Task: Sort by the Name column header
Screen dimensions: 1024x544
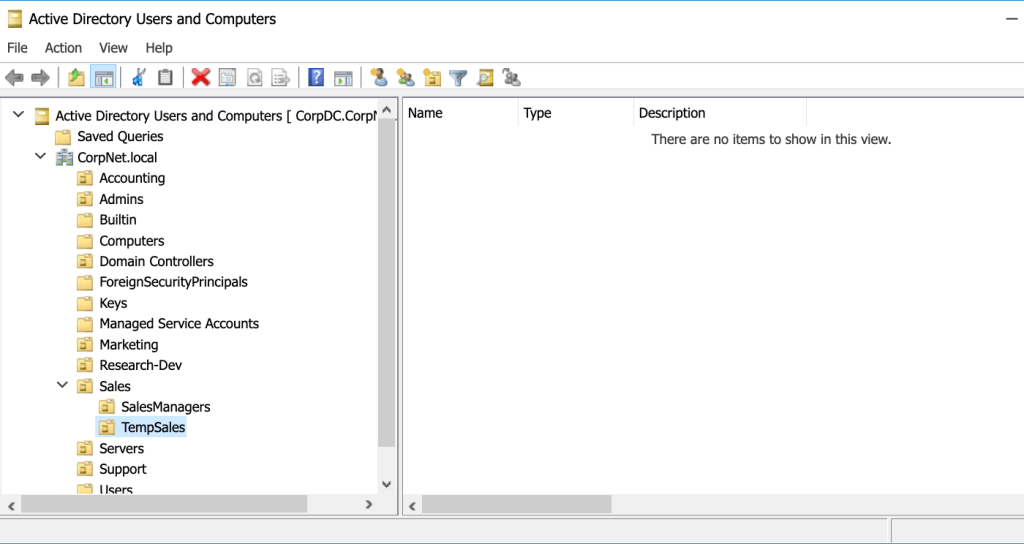Action: click(x=460, y=113)
